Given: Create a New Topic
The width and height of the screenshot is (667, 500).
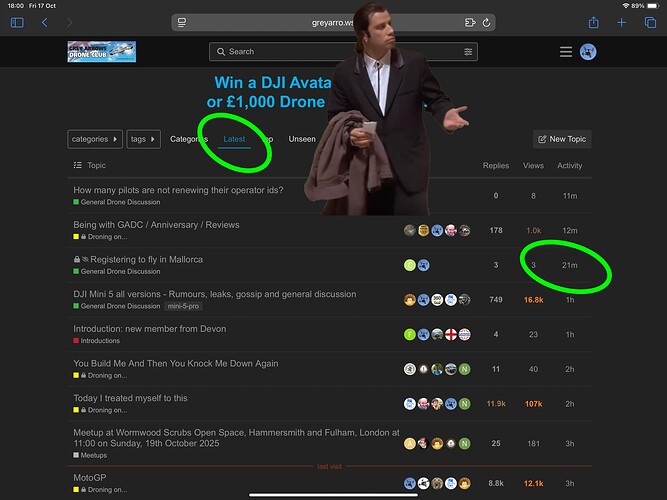Looking at the screenshot, I should click(562, 139).
